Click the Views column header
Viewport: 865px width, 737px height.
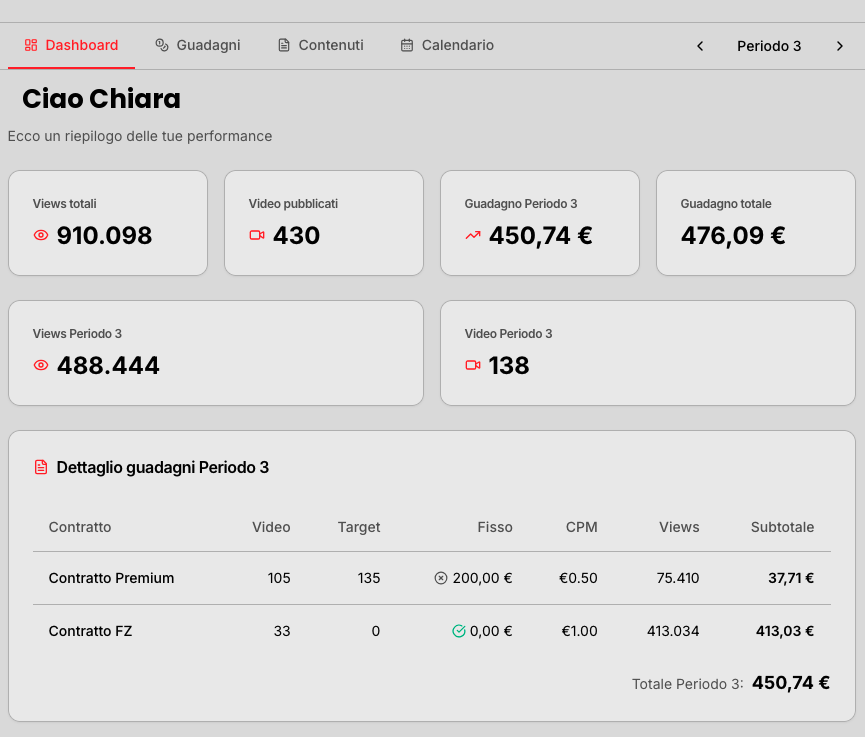(679, 527)
